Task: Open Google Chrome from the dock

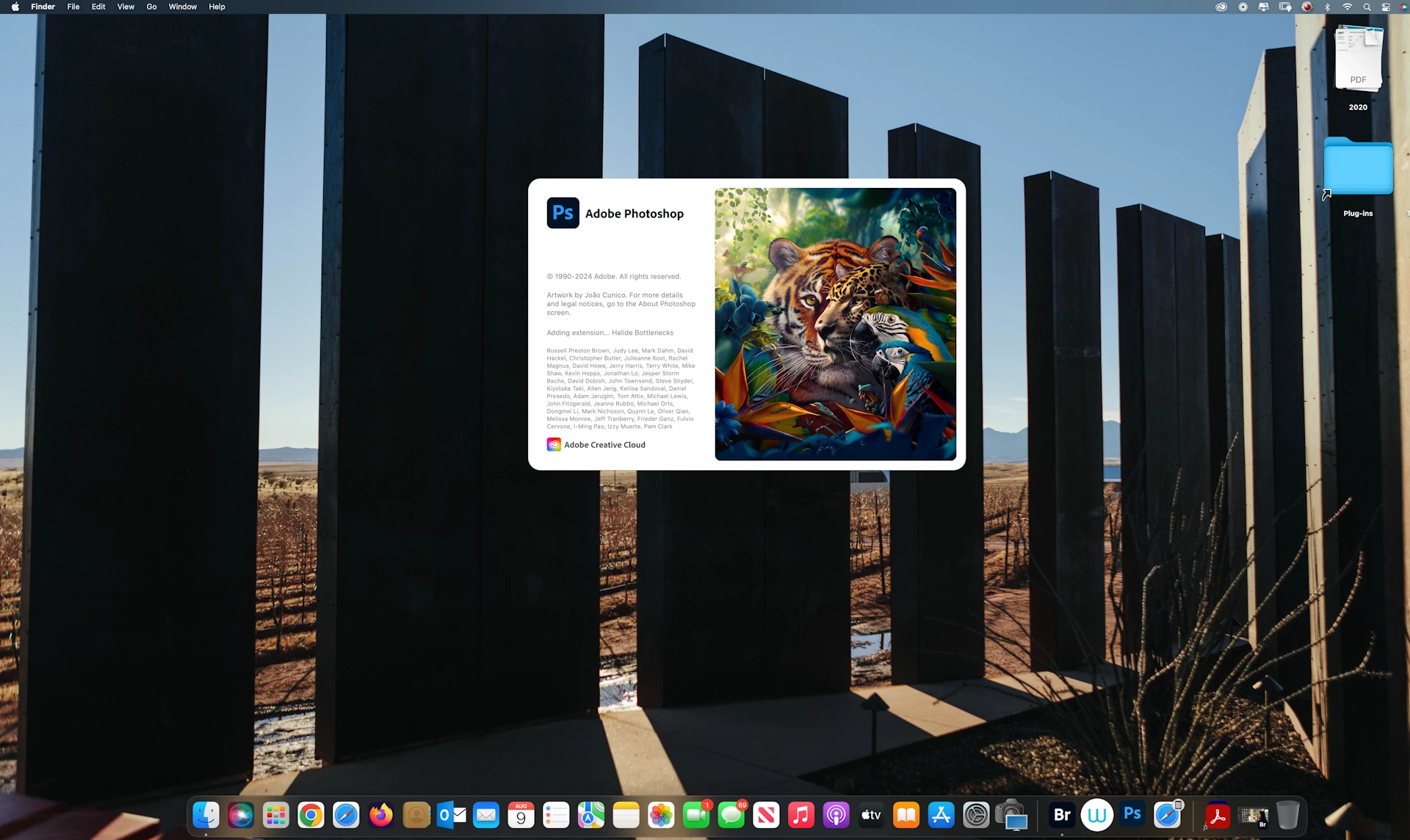Action: 311,816
